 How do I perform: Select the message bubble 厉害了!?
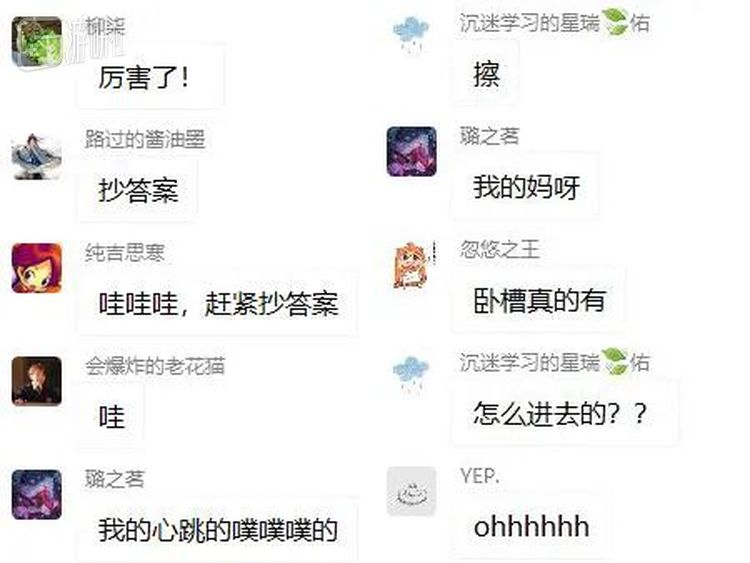150,76
